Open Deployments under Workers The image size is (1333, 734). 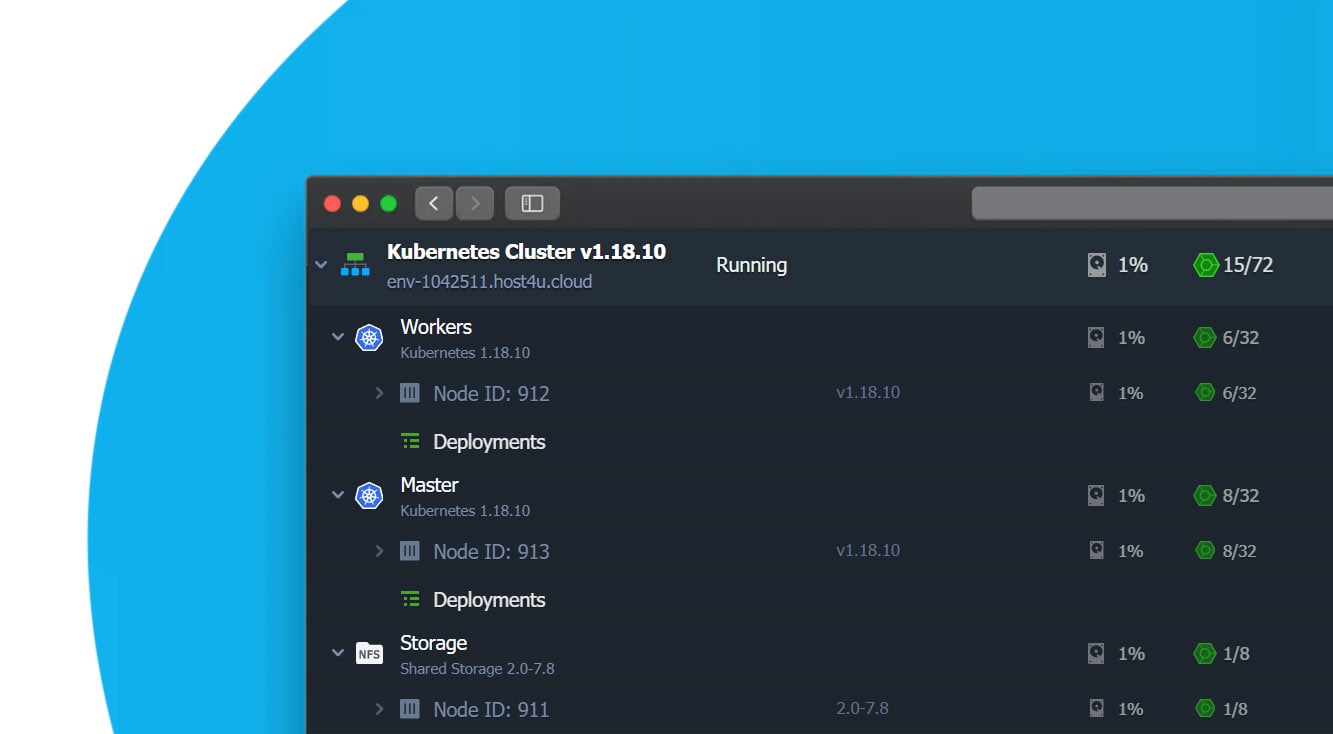click(x=489, y=442)
